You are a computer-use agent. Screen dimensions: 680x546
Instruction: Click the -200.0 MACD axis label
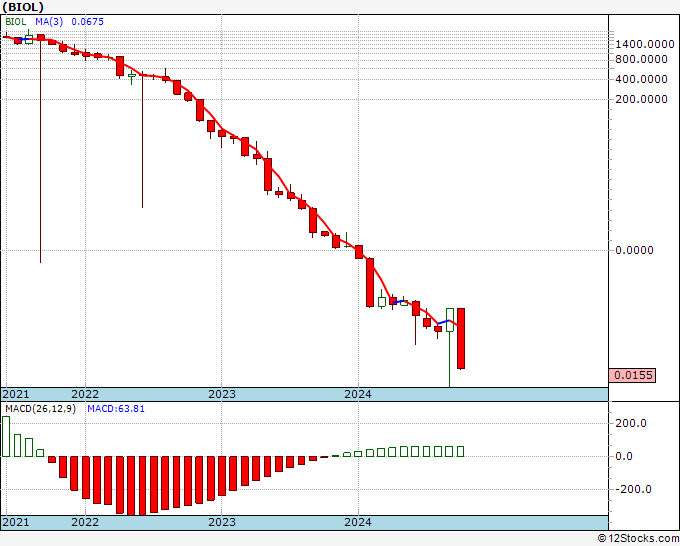coord(633,490)
